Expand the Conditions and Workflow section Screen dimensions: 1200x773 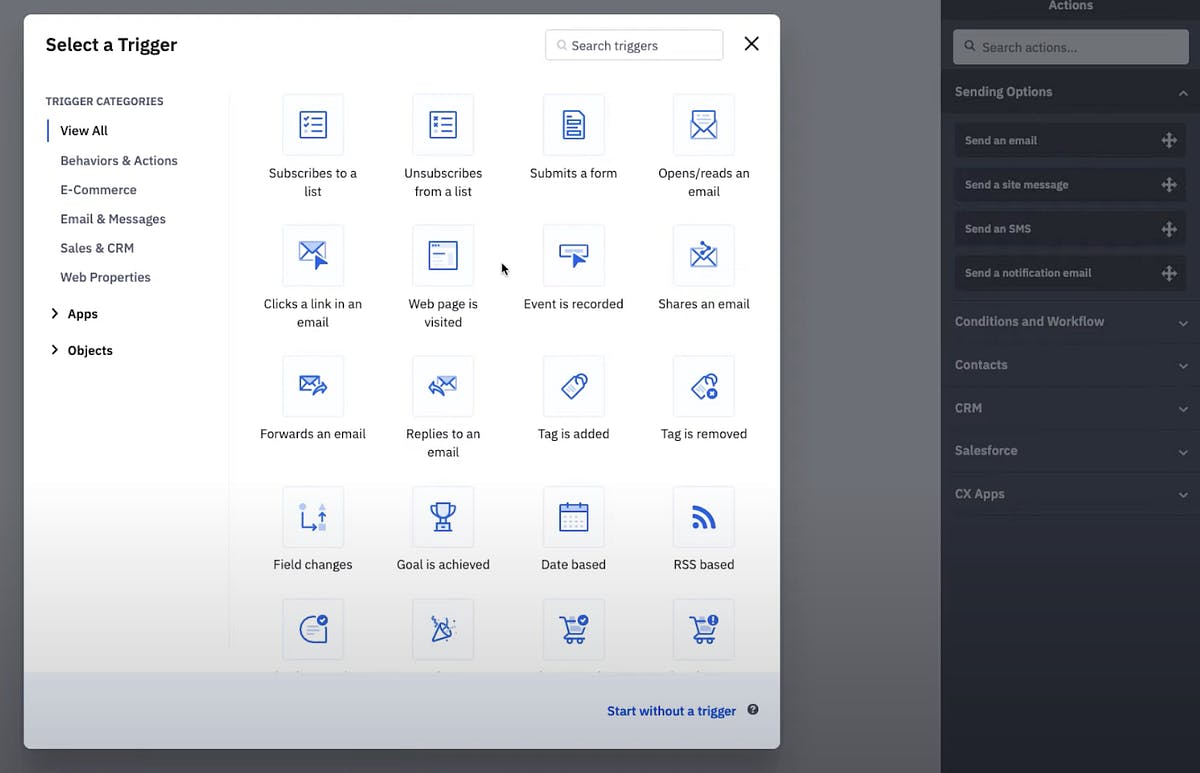tap(1183, 322)
